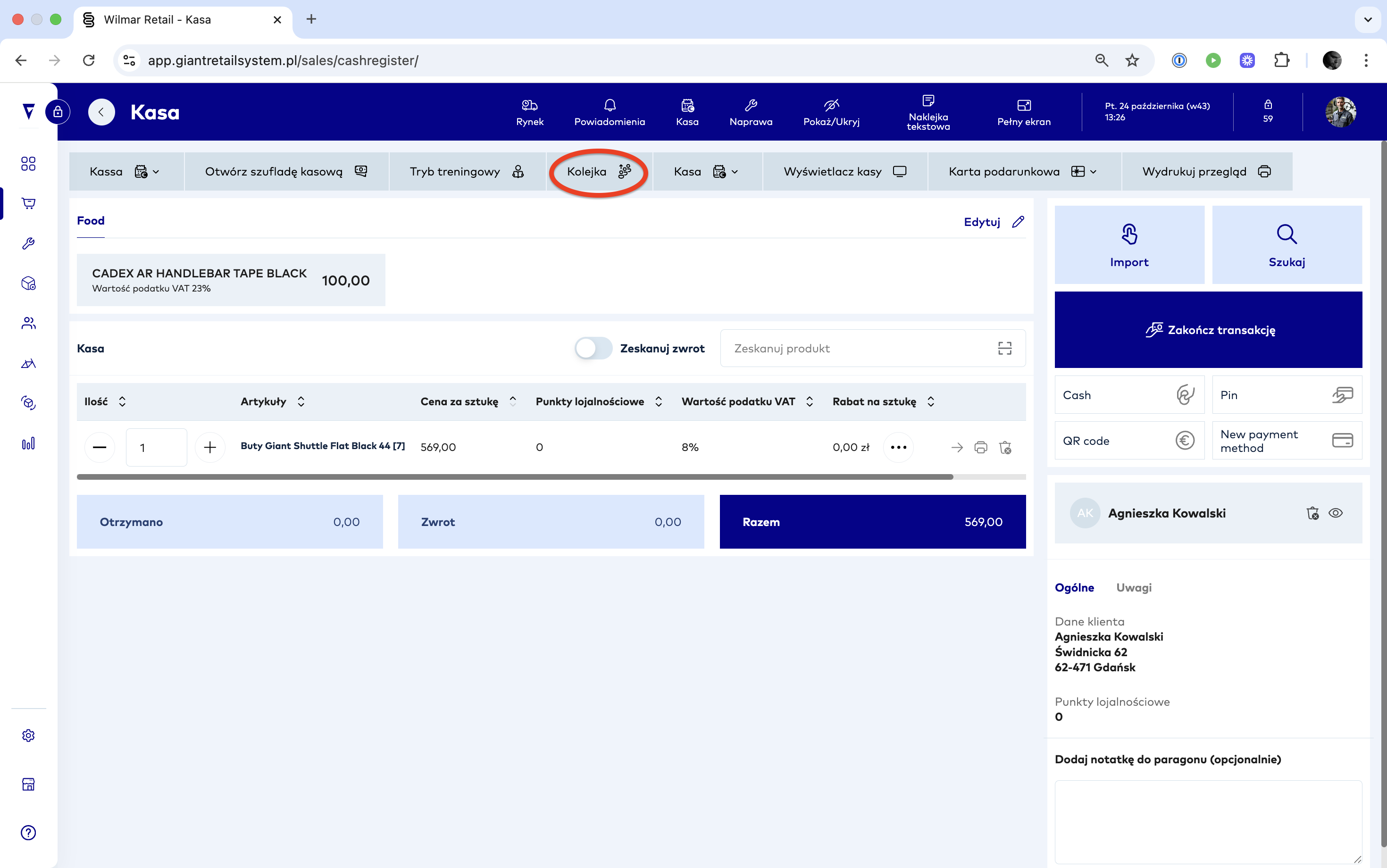Sort by Cena za sztukę column
Viewport: 1387px width, 868px height.
pos(513,401)
